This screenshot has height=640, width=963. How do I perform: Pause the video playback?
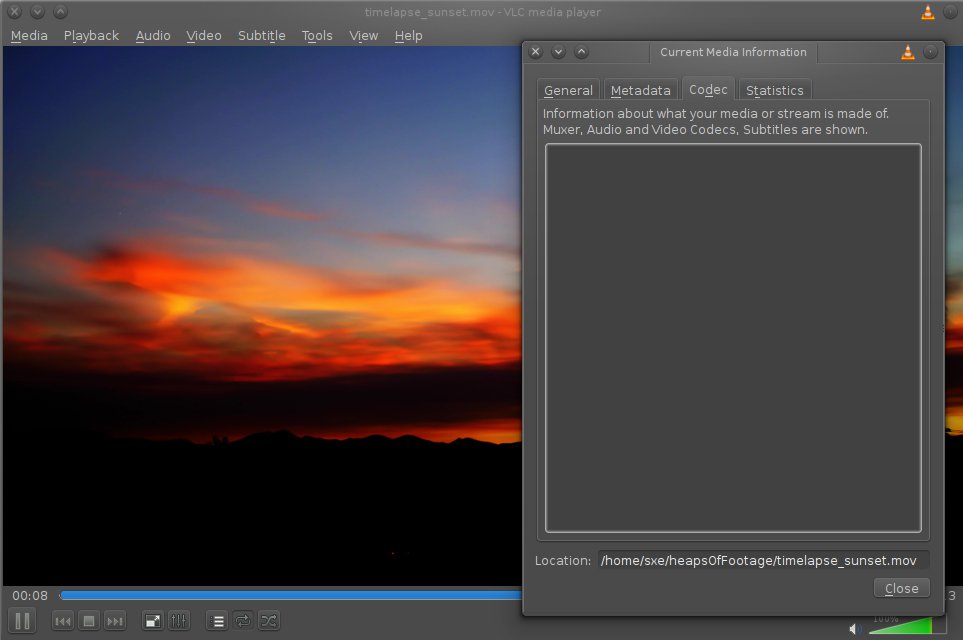tap(23, 621)
